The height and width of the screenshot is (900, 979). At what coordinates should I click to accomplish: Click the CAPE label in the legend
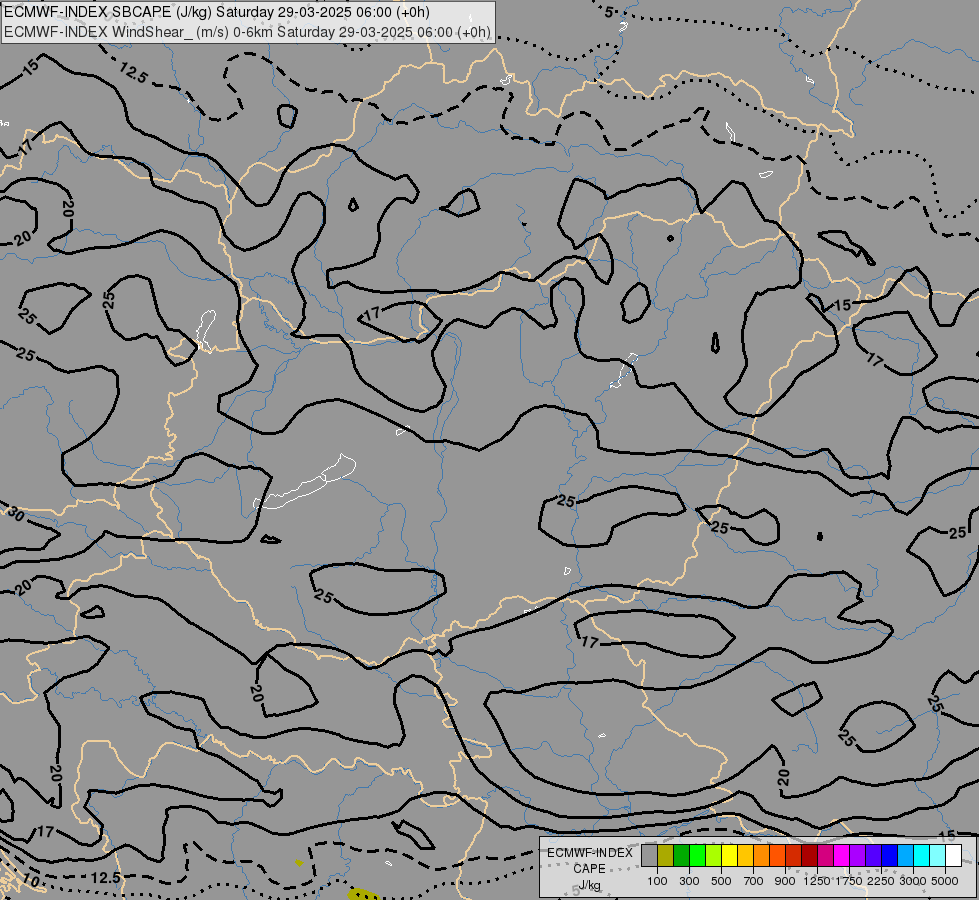coord(589,869)
